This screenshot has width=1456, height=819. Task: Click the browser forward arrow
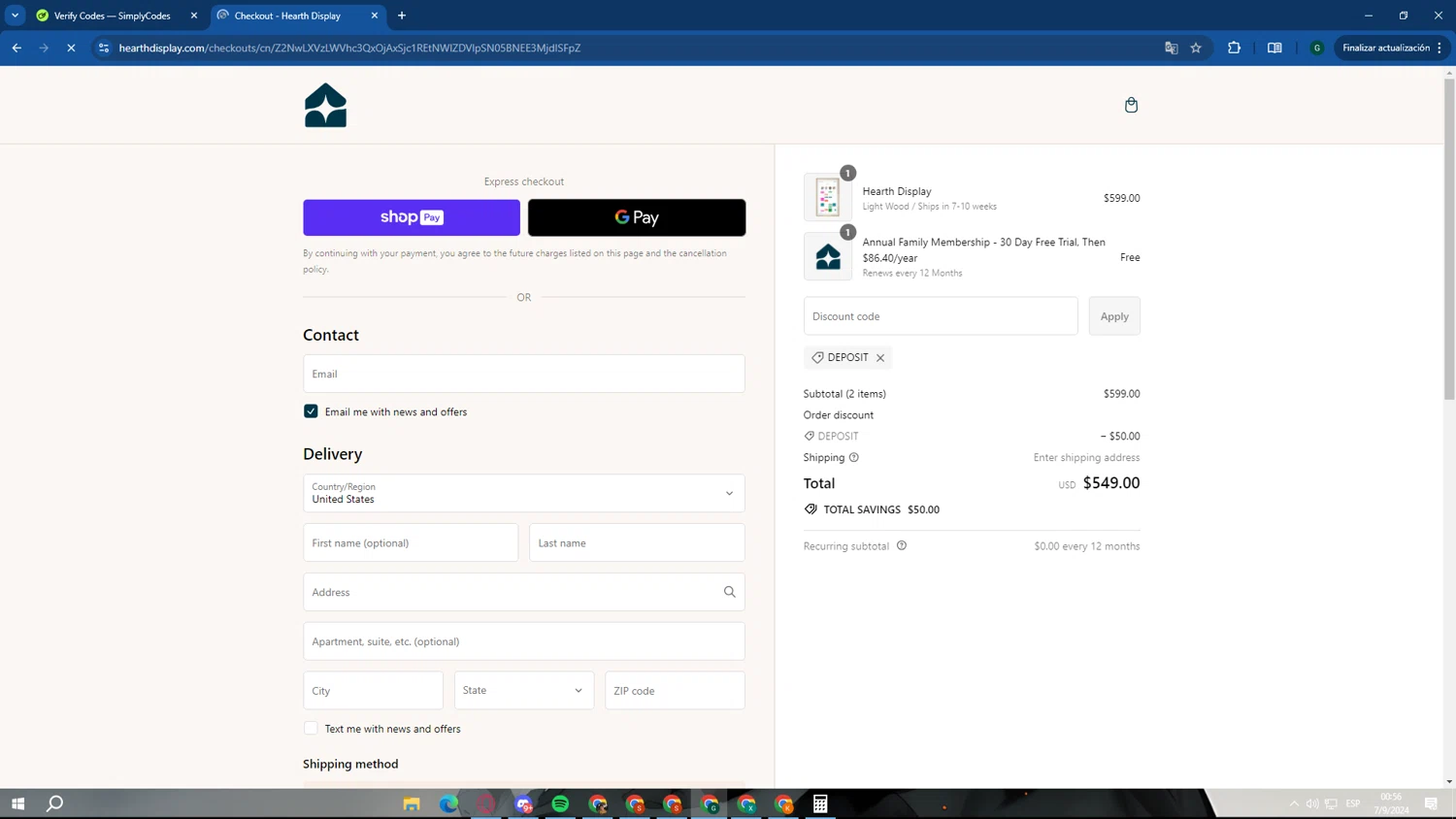[x=44, y=48]
